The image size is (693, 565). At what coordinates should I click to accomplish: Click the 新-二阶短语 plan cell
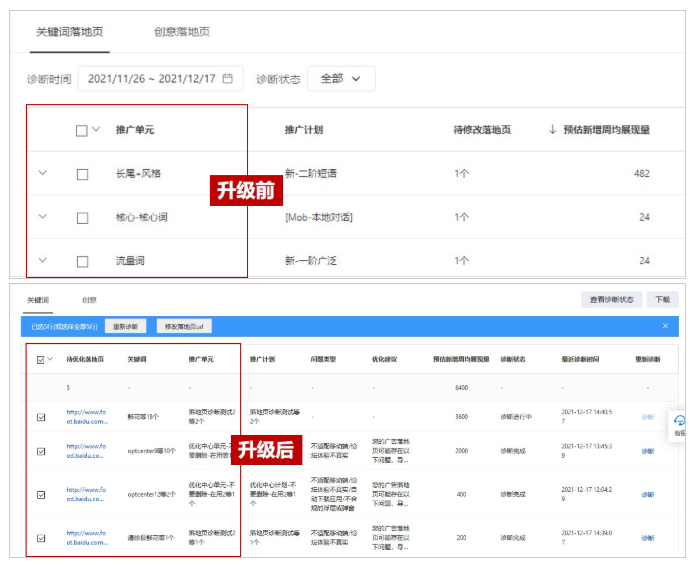point(311,173)
